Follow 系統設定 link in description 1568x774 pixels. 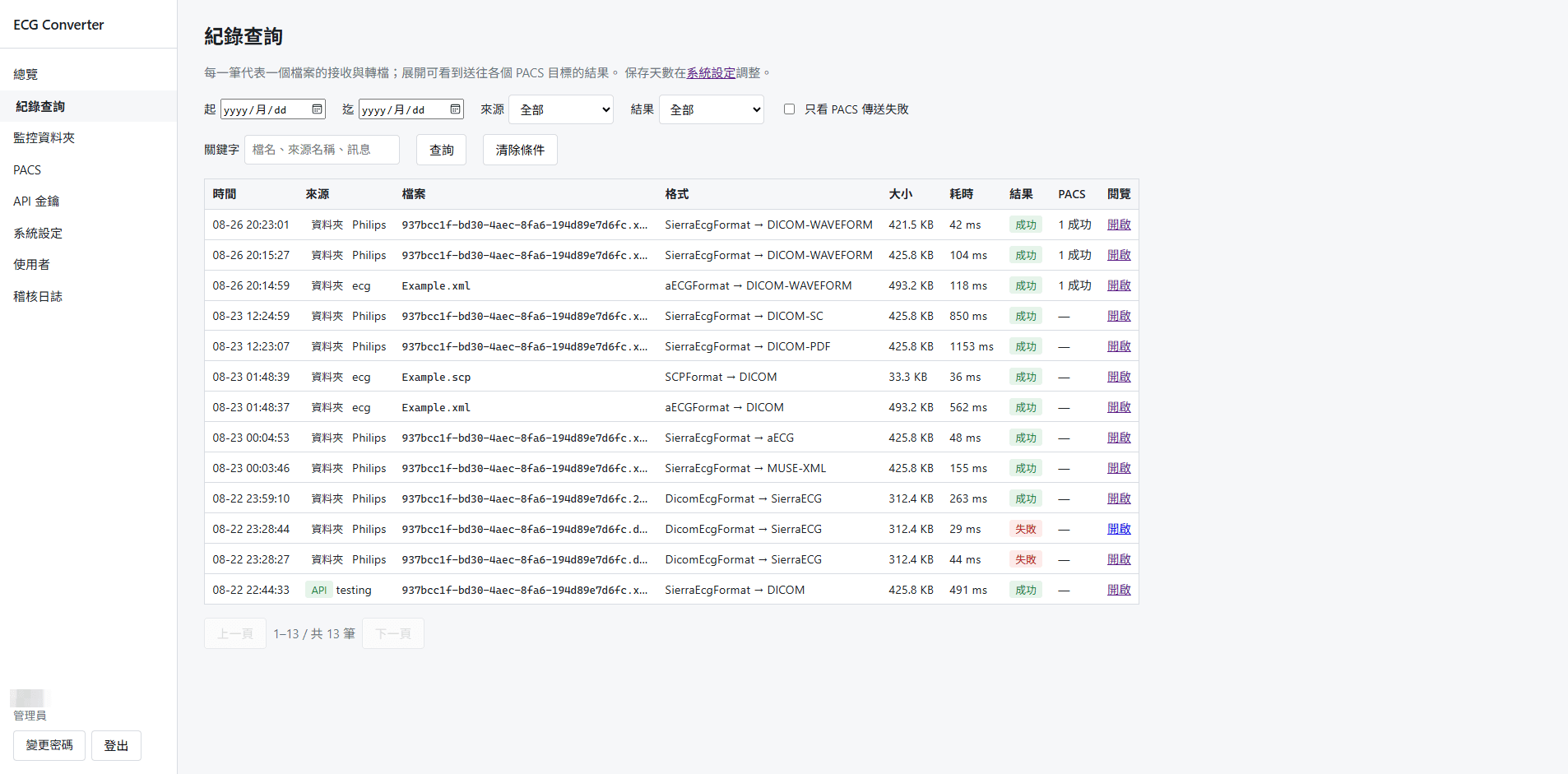point(711,72)
